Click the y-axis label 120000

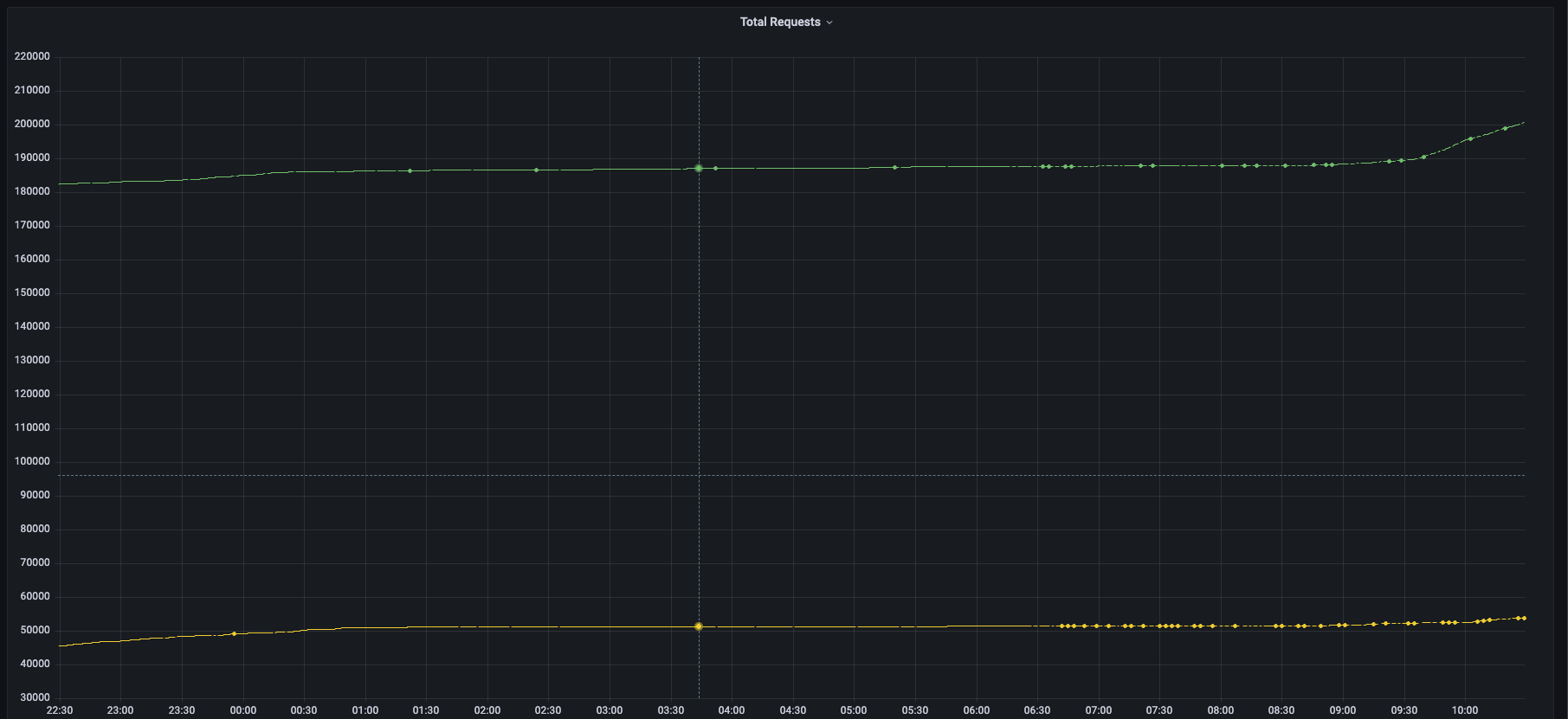point(32,394)
